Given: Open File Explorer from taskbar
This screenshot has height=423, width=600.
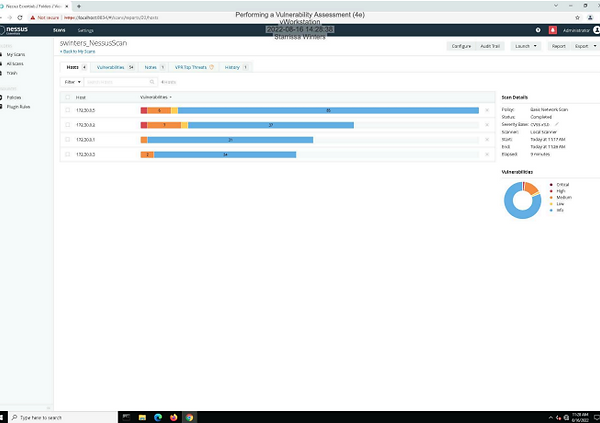Looking at the screenshot, I should (x=142, y=417).
